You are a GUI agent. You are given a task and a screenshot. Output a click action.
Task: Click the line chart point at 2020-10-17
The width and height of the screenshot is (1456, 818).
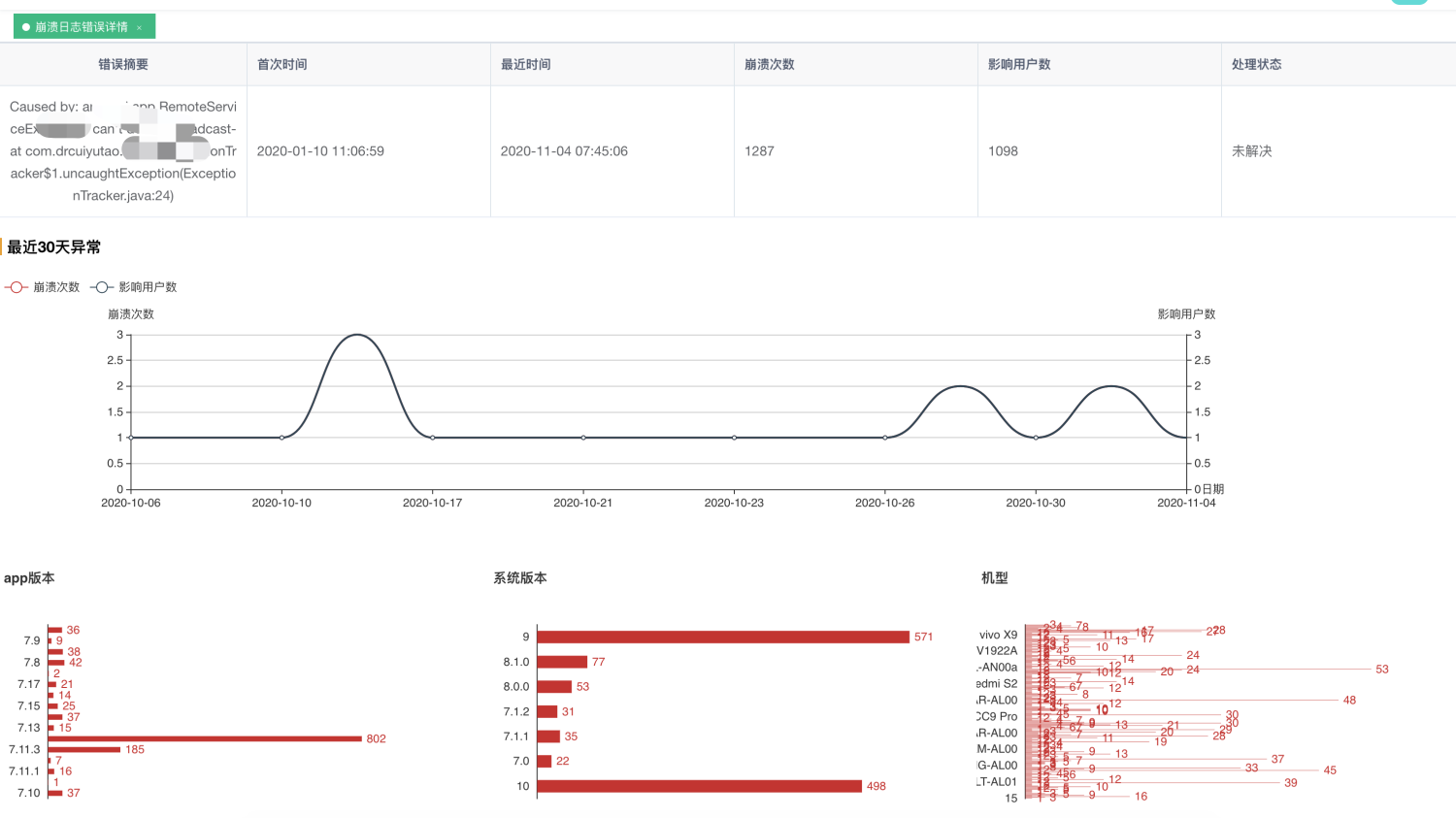click(x=433, y=438)
